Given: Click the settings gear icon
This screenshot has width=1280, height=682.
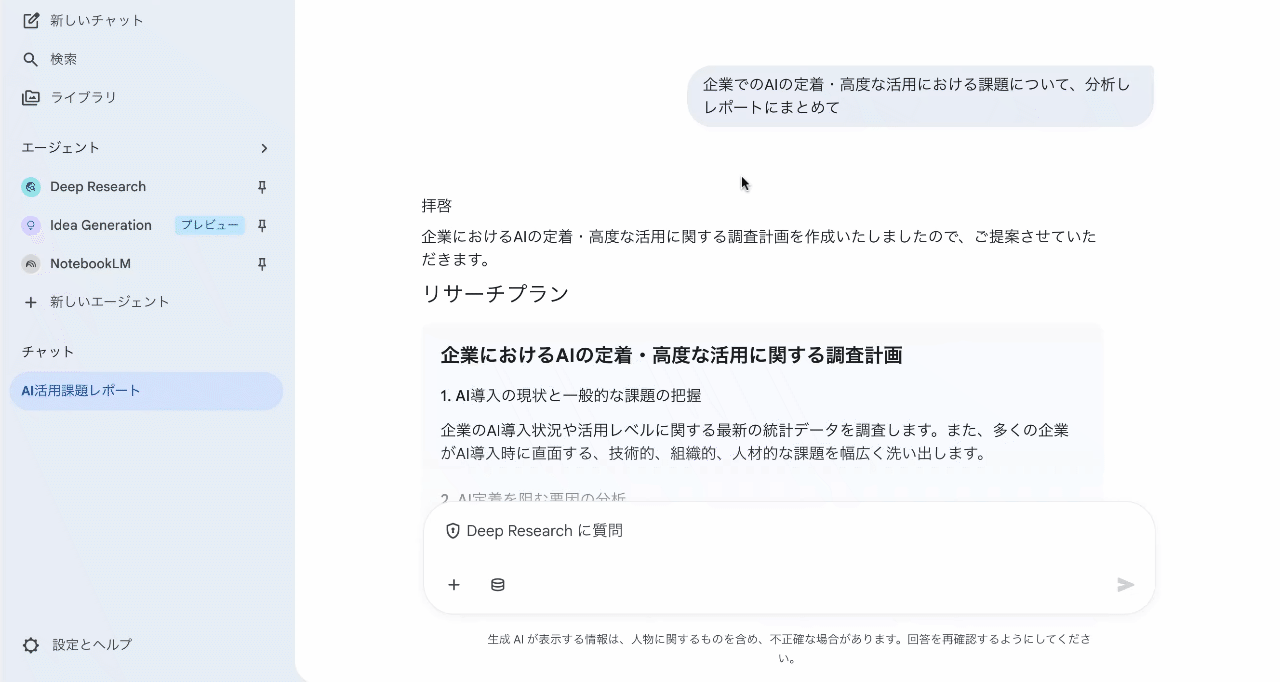Looking at the screenshot, I should (31, 645).
